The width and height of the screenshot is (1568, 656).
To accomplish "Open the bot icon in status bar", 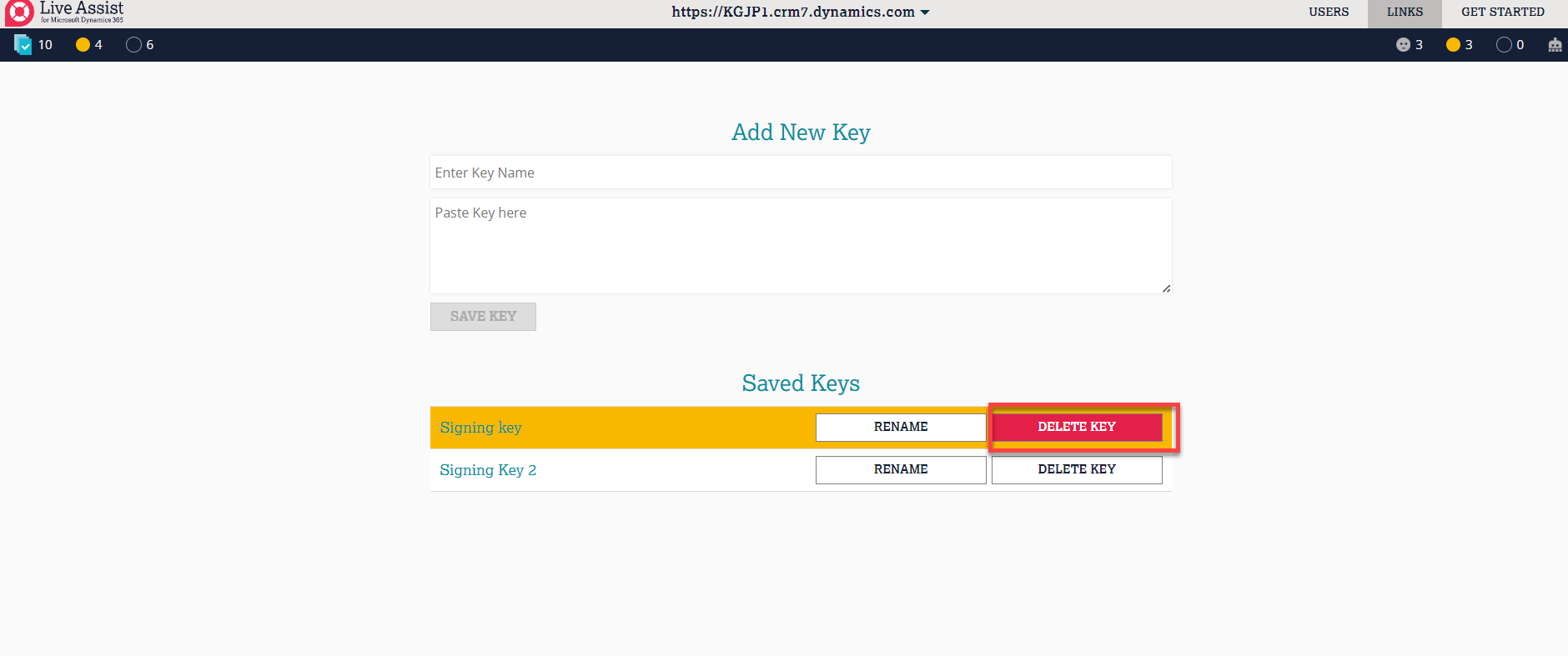I will coord(1555,45).
